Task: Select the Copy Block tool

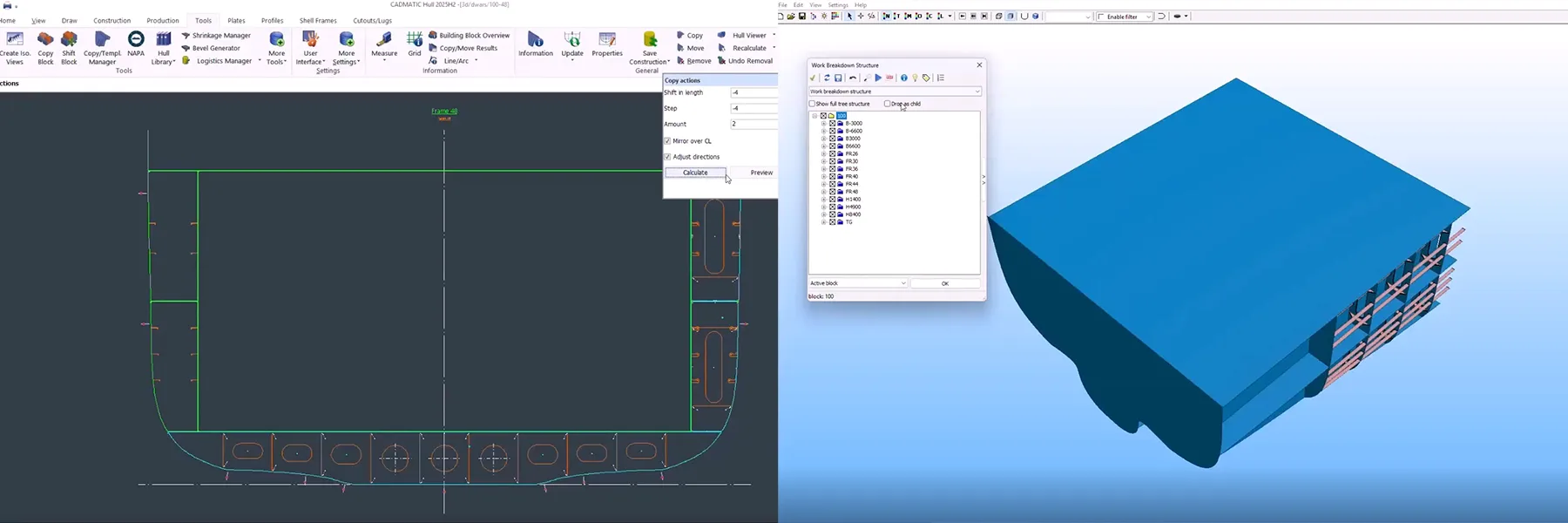Action: click(x=45, y=48)
